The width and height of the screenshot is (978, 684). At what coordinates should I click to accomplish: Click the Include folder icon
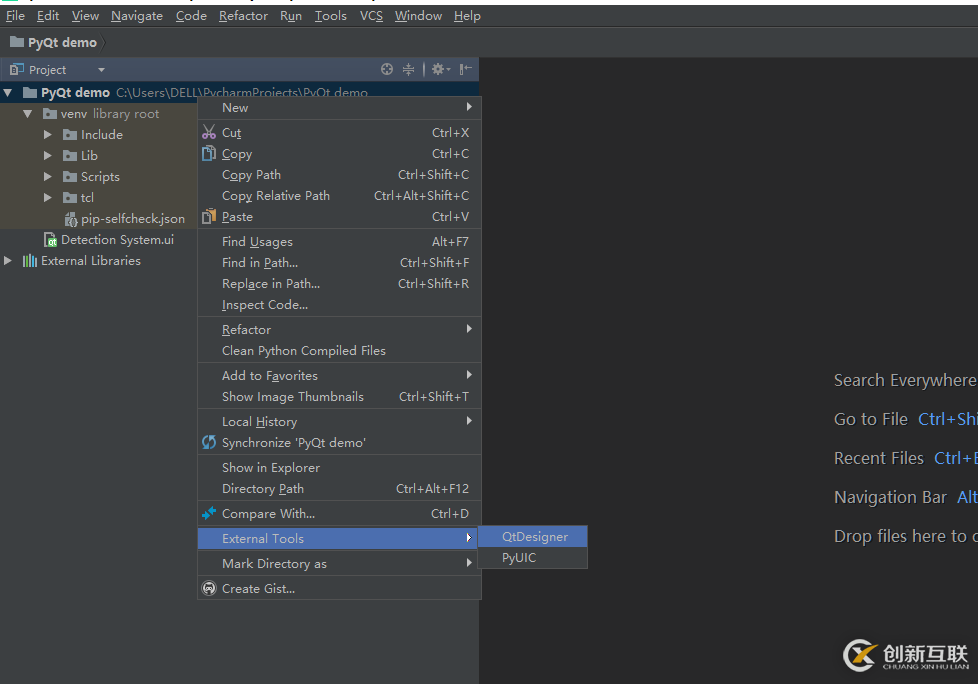click(70, 135)
